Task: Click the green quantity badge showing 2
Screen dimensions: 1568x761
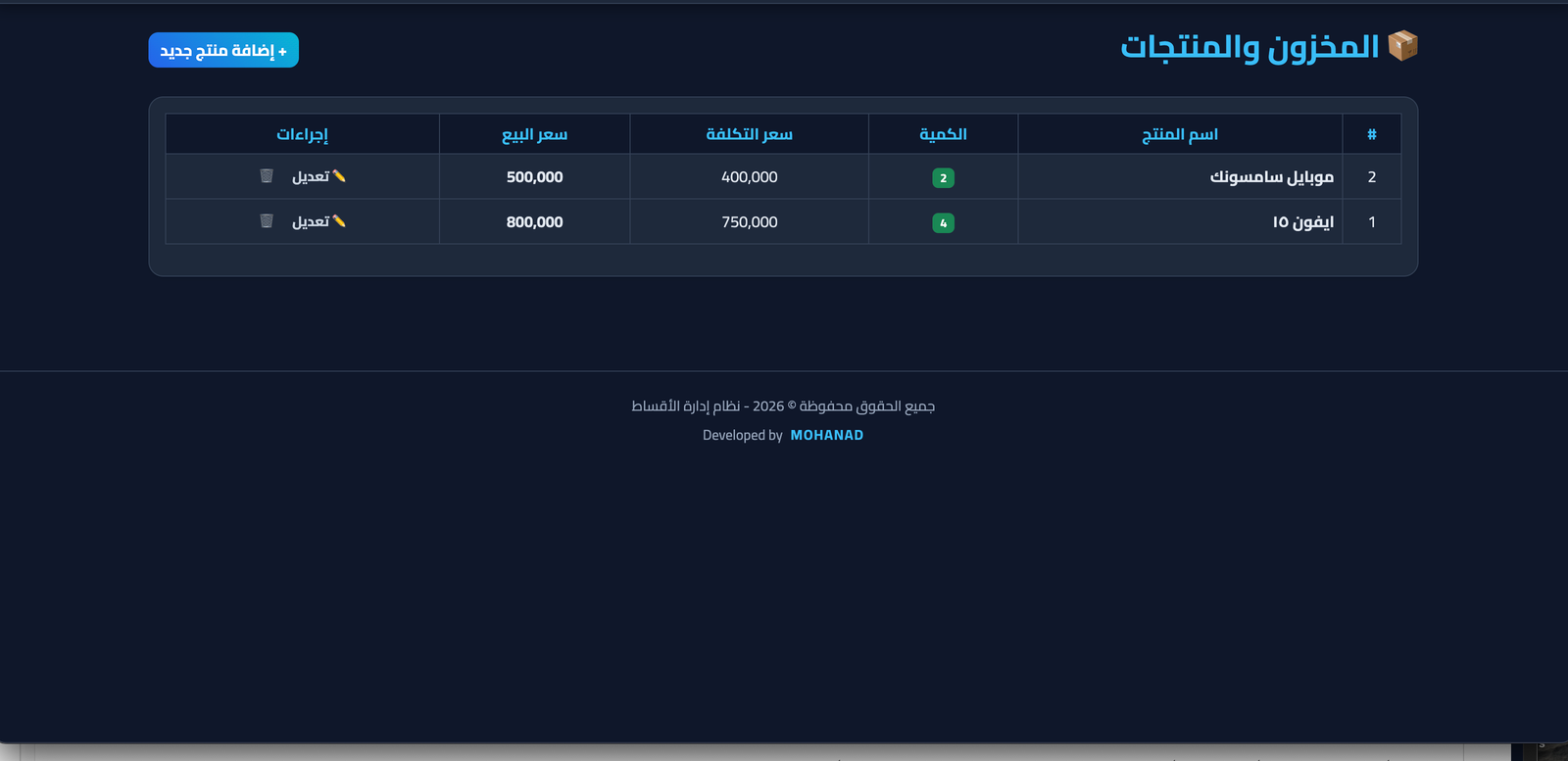Action: tap(943, 178)
